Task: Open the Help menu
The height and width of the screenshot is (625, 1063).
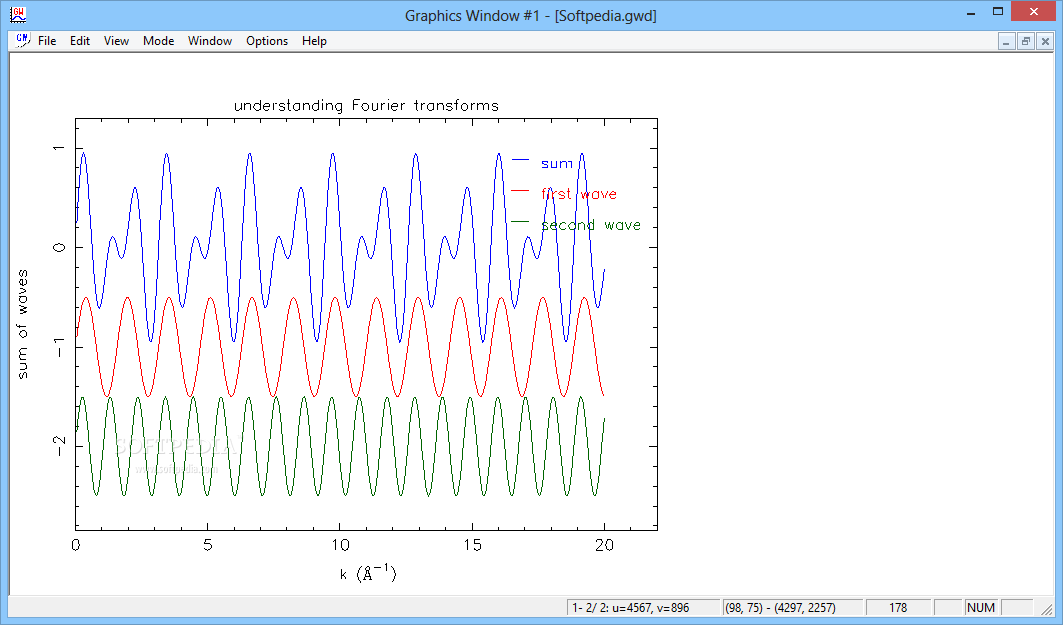Action: 315,41
